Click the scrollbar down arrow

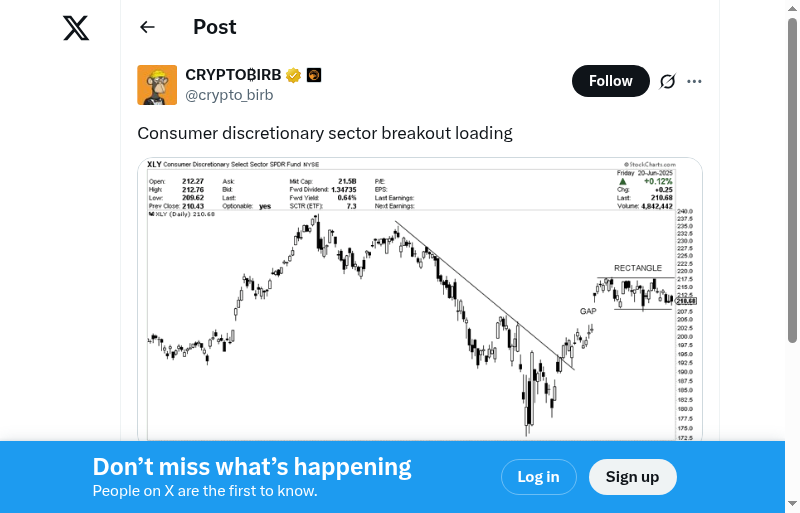pos(793,504)
